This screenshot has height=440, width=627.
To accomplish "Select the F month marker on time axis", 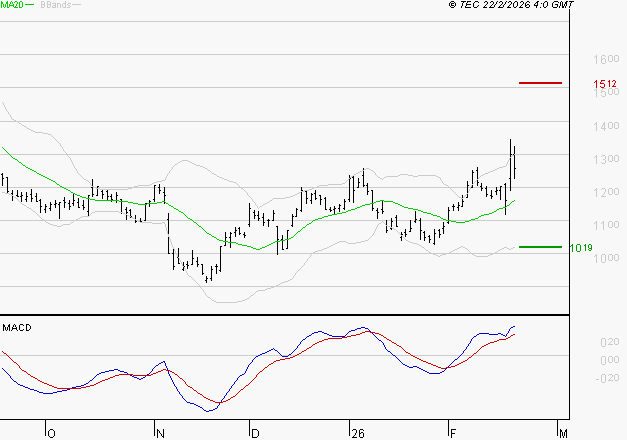I will pyautogui.click(x=453, y=434).
